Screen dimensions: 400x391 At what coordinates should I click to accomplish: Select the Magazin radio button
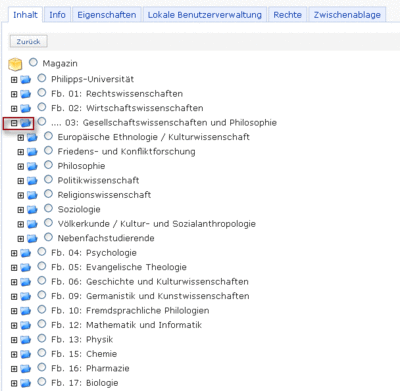(33, 62)
